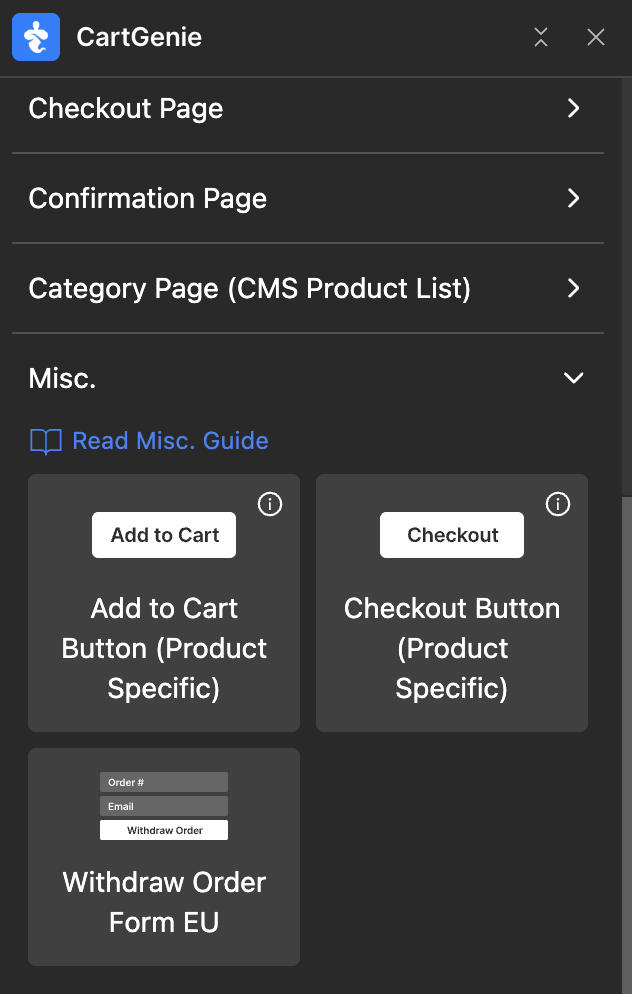Screen dimensions: 632x994
Task: Click the book icon beside Misc. Guide
Action: point(46,441)
